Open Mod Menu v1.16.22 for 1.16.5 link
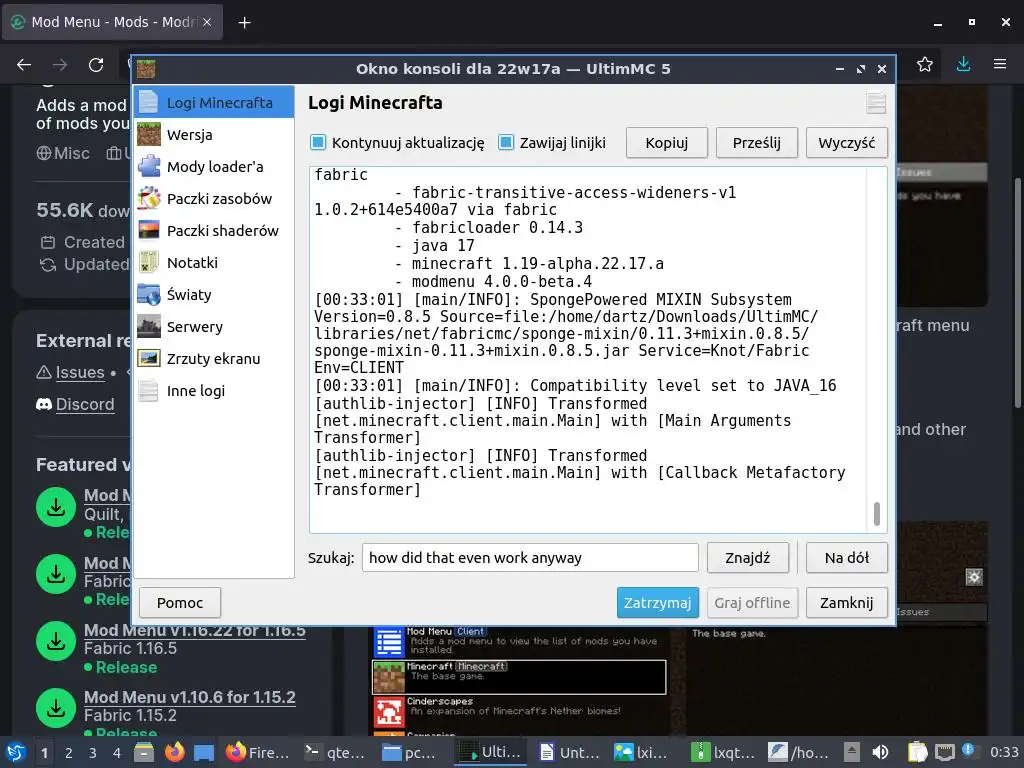Screen dimensions: 1024x768 195,630
